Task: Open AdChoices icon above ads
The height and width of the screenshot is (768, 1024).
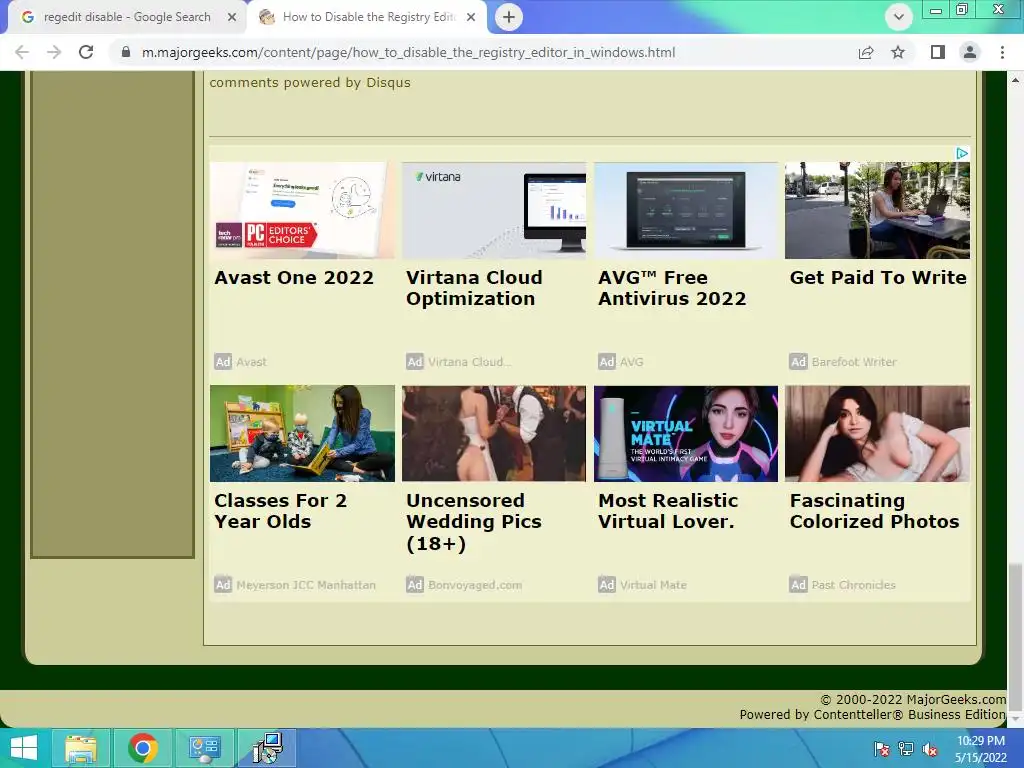Action: 962,153
